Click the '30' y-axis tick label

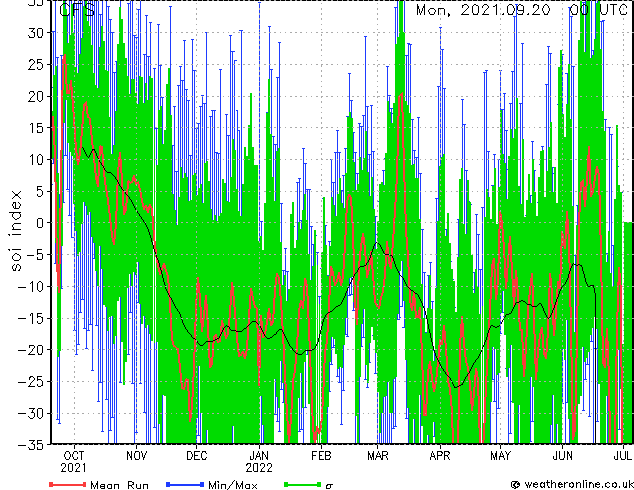(36, 33)
